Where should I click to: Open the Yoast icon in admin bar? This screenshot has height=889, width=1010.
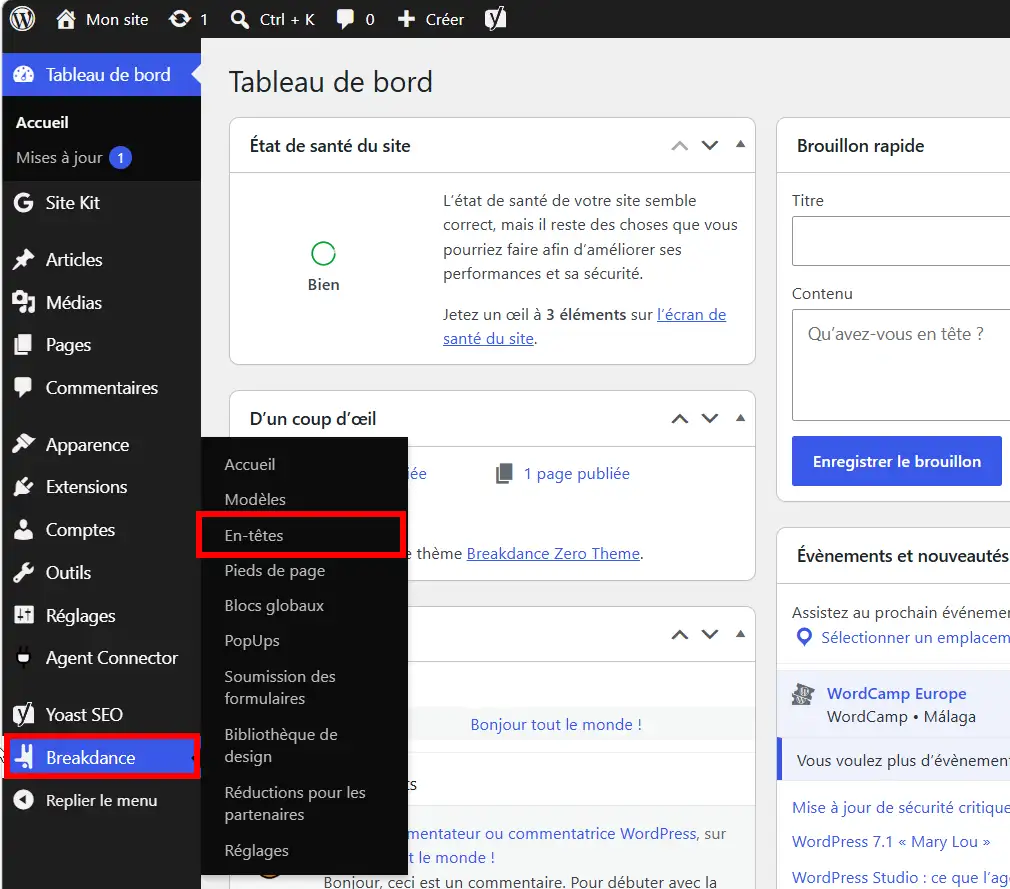click(x=495, y=19)
